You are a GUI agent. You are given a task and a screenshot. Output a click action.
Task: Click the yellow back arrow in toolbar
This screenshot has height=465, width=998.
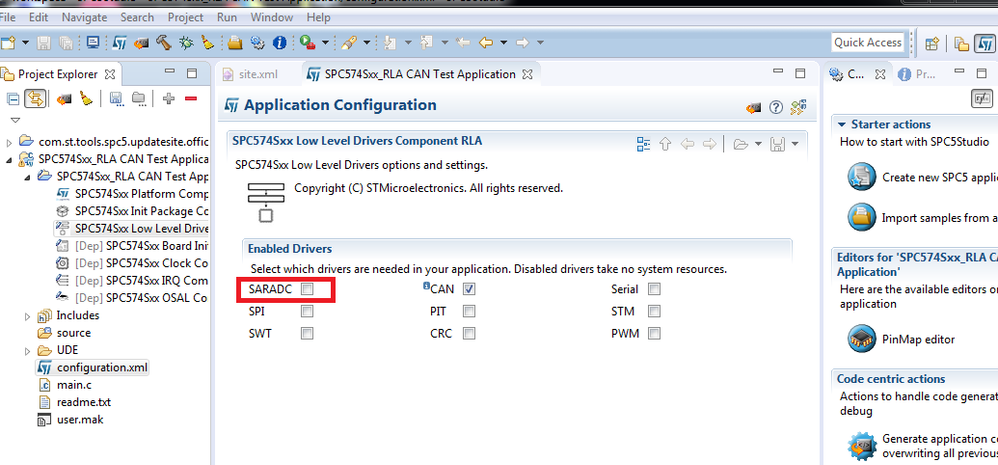[486, 43]
